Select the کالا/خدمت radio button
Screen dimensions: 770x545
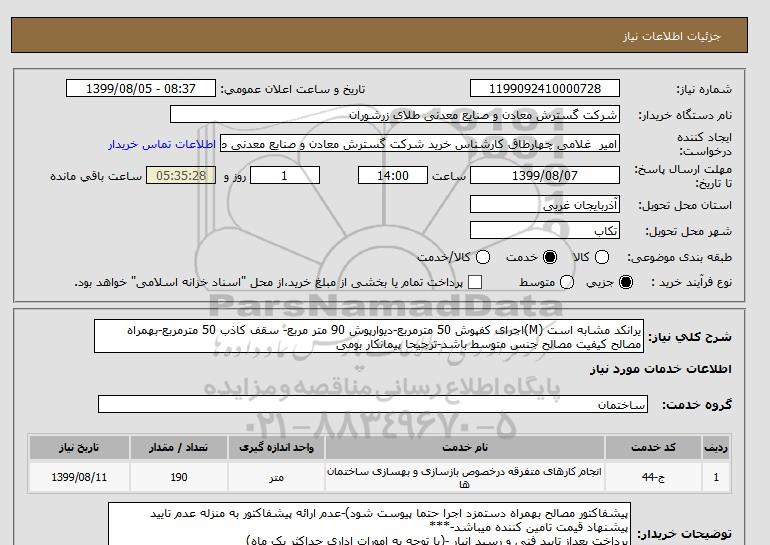(x=483, y=257)
